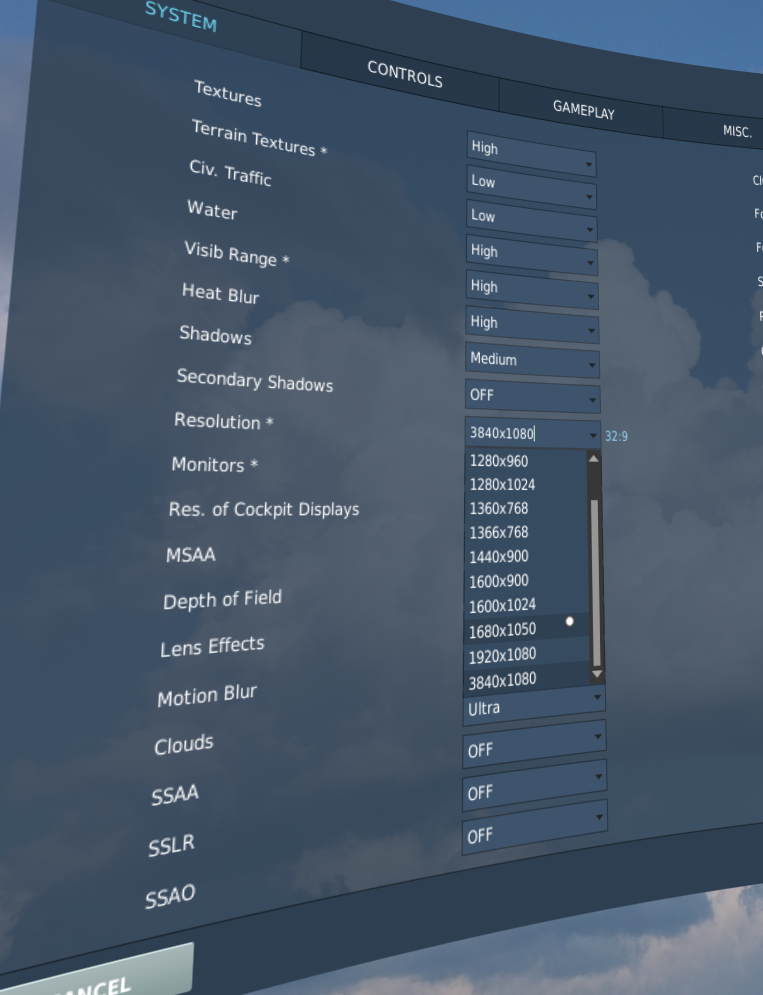Viewport: 763px width, 995px height.
Task: Open the Visib Range dropdown
Action: [532, 290]
